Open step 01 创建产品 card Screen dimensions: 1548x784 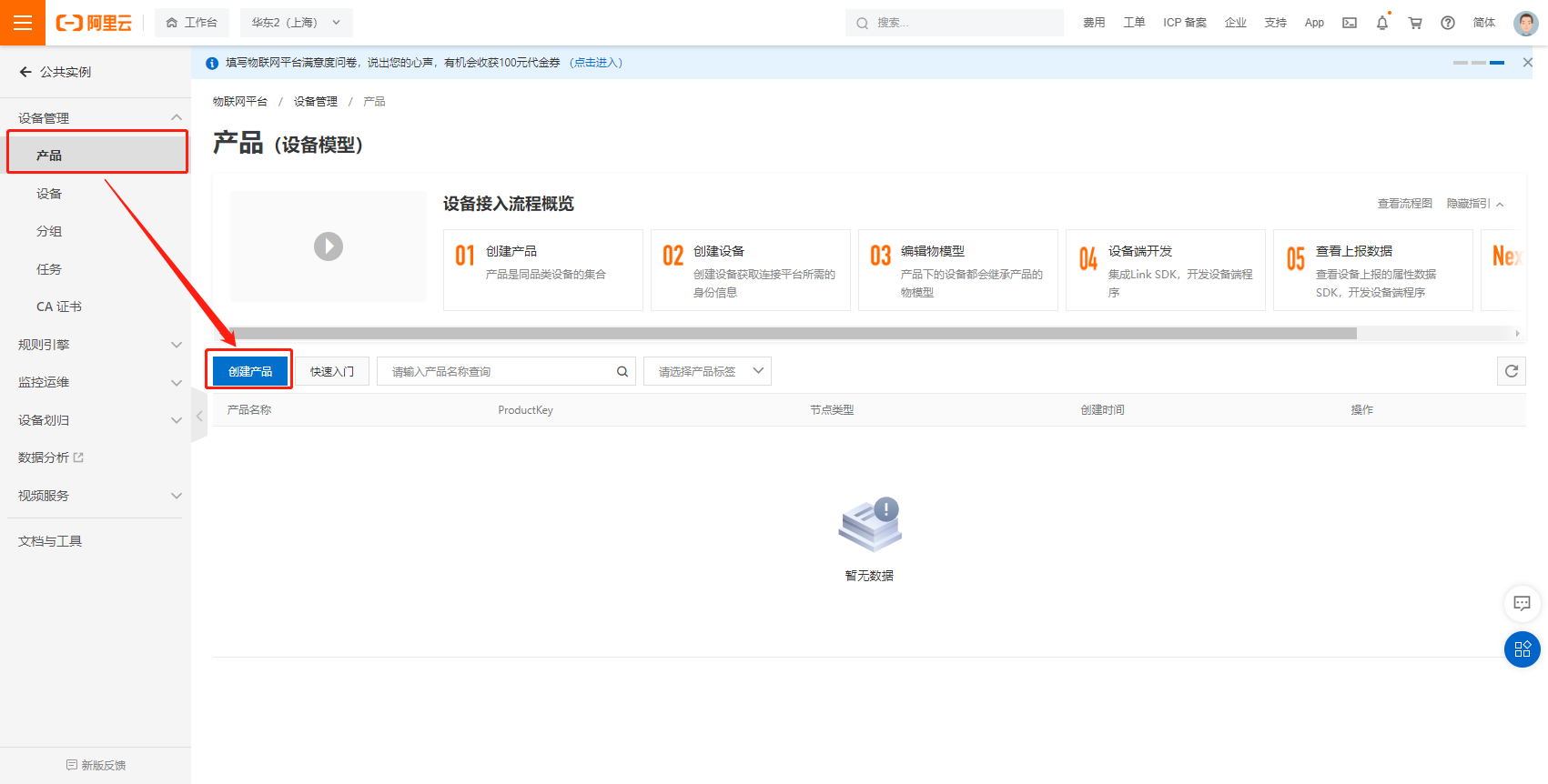point(543,270)
